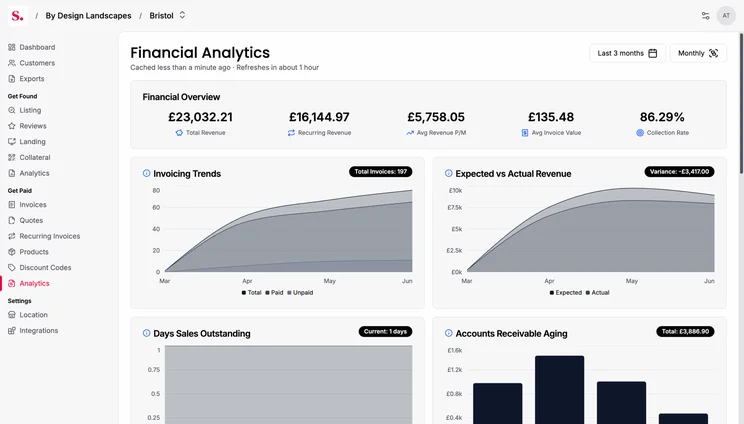Open the settings sliders icon top right
This screenshot has height=424, width=744.
(706, 16)
